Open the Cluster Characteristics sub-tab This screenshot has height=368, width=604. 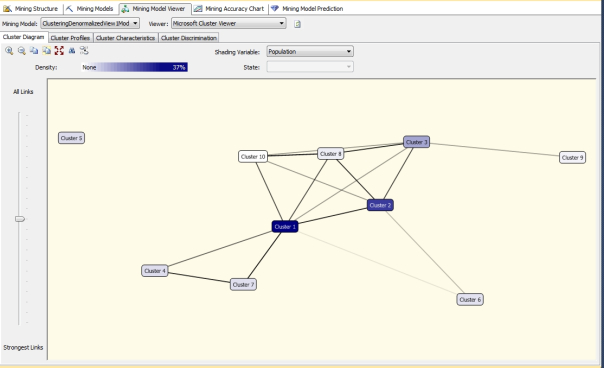[x=125, y=38]
